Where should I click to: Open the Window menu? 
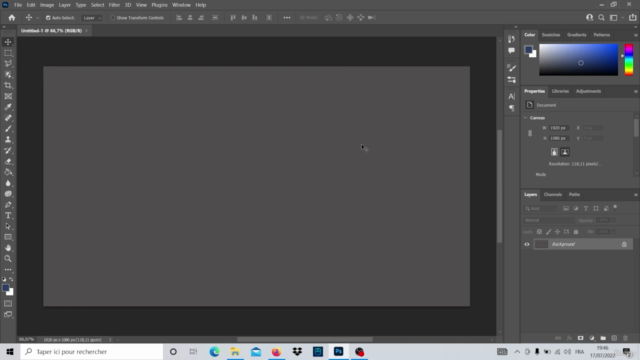(181, 5)
